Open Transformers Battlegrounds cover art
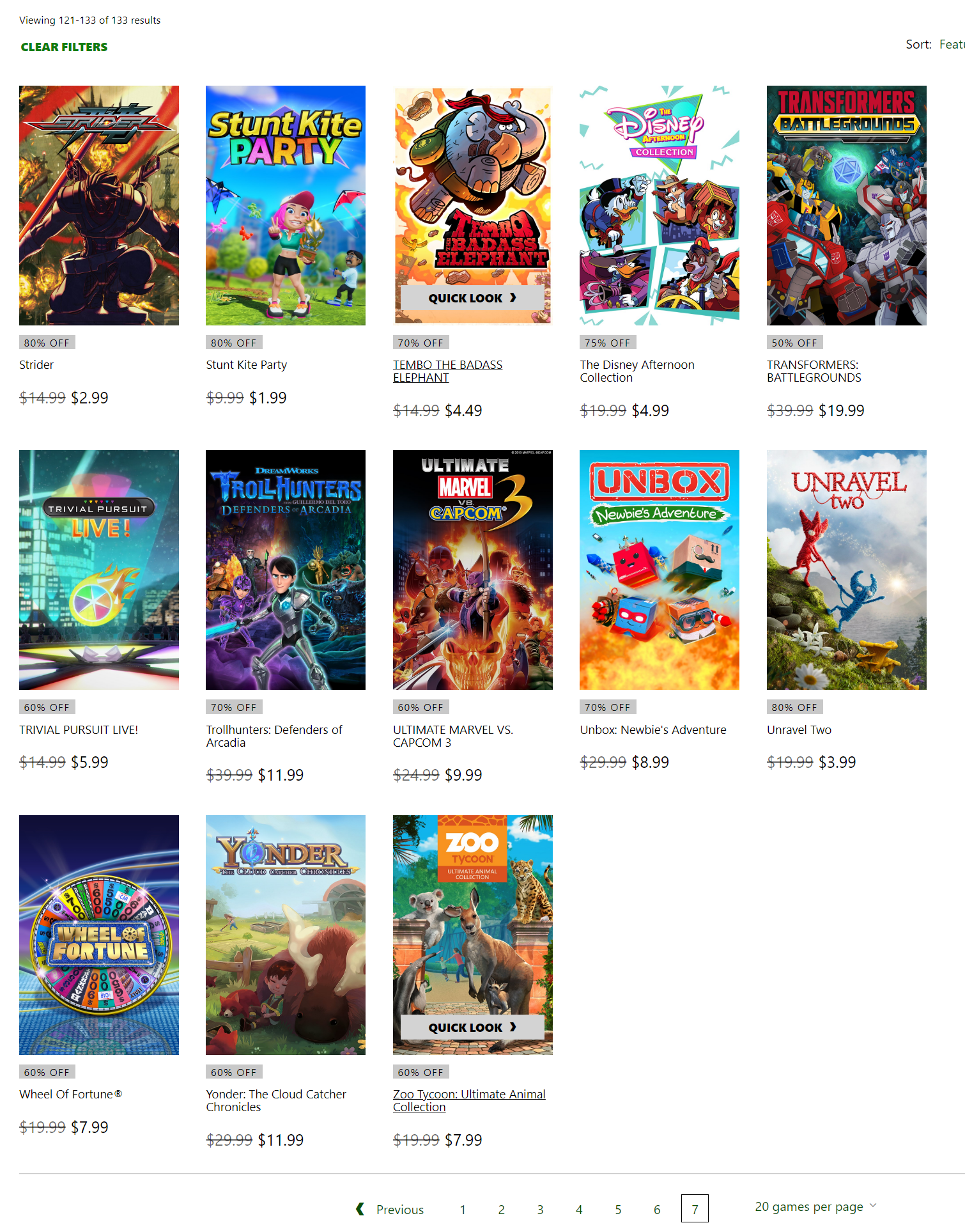This screenshot has height=1232, width=965. point(847,205)
